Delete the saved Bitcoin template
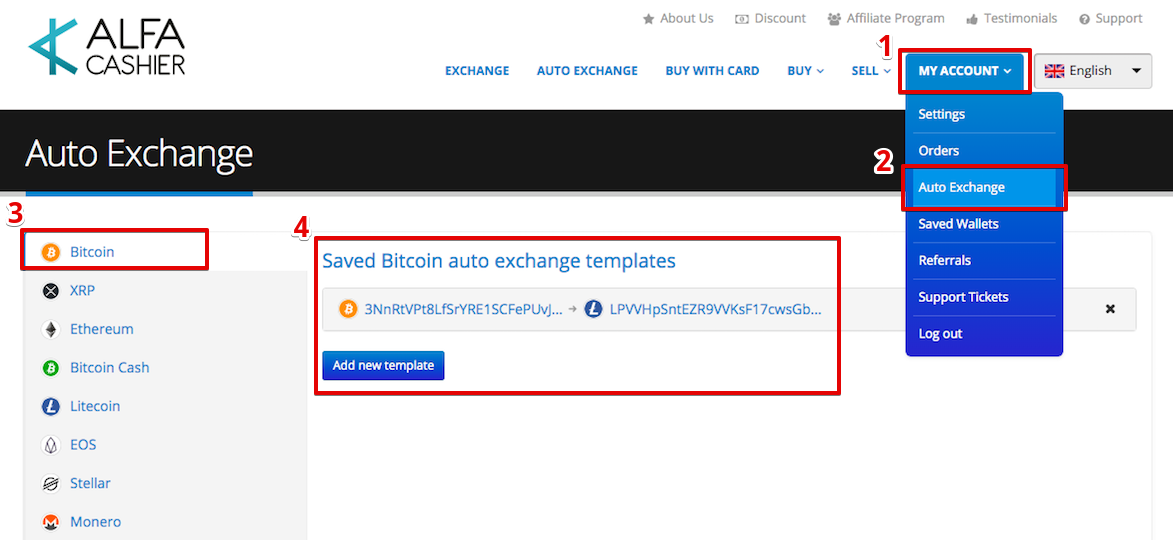 (1110, 309)
